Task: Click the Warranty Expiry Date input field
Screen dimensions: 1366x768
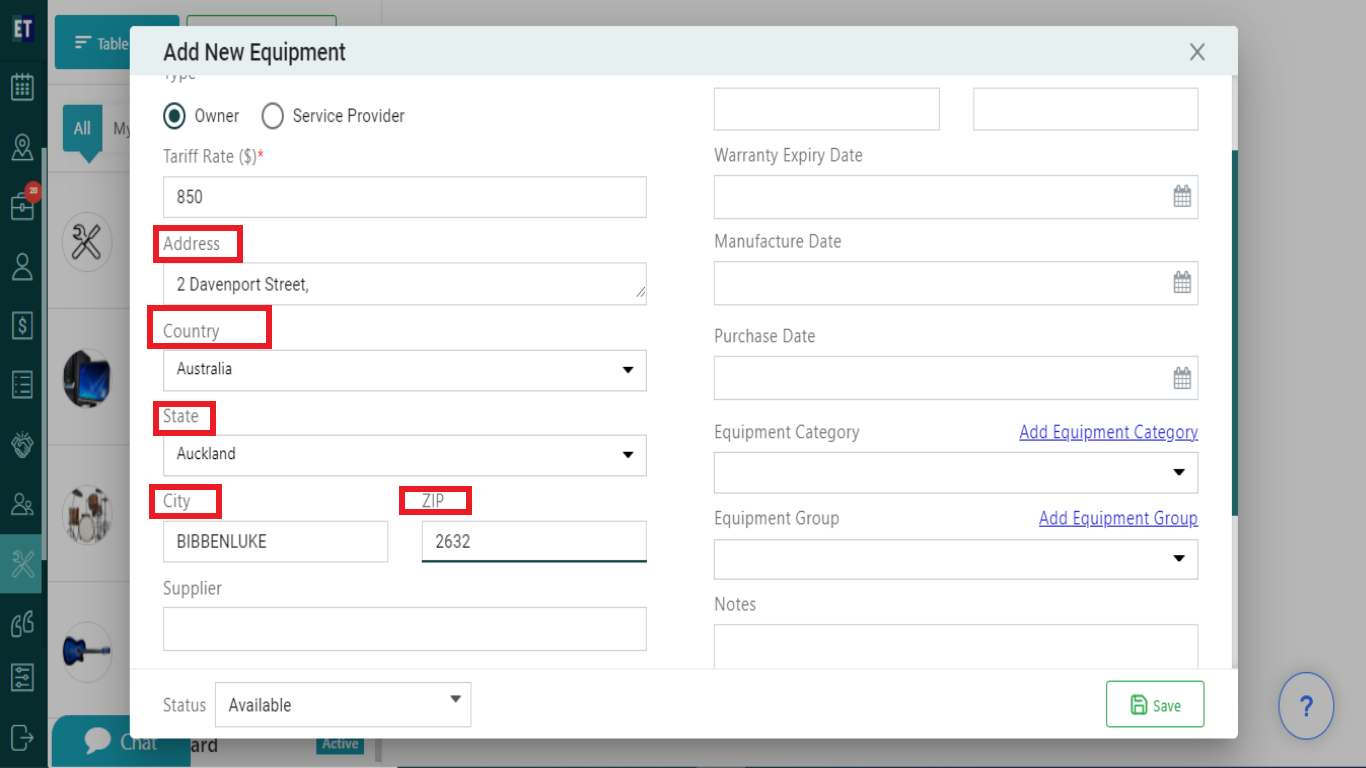Action: pyautogui.click(x=956, y=197)
